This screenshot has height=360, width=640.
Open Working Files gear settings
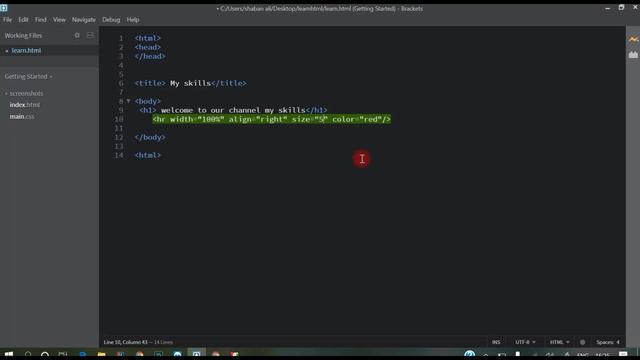pyautogui.click(x=77, y=36)
